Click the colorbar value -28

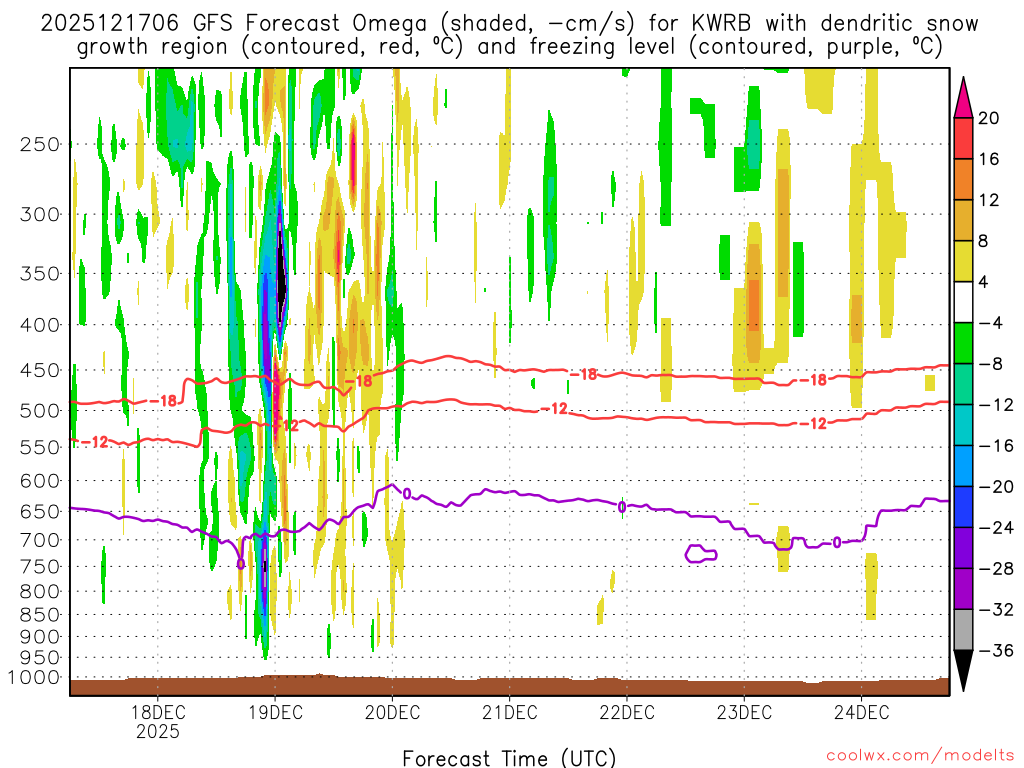(996, 569)
